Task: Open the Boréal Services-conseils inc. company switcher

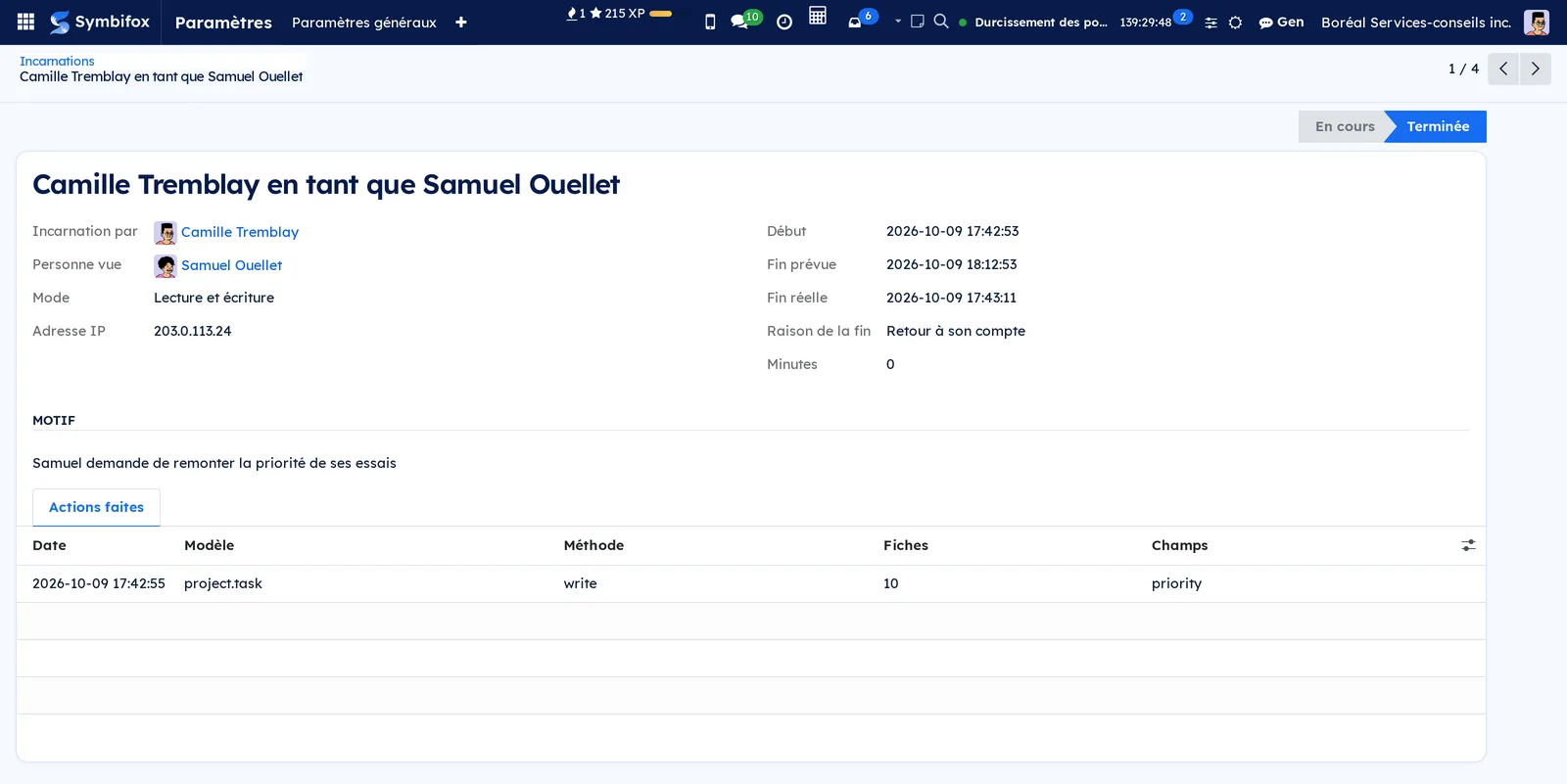Action: coord(1416,22)
